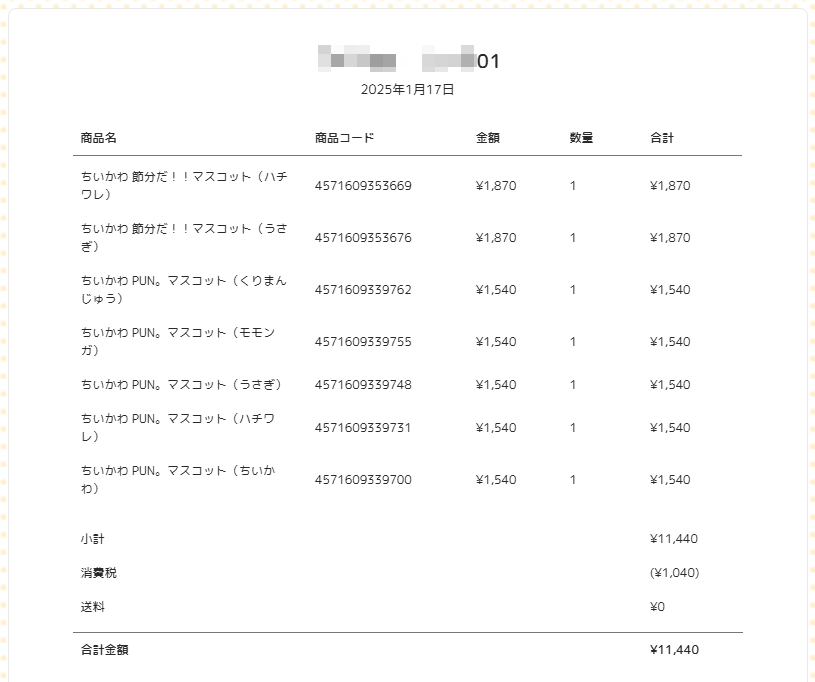Select product code 4571609339731
Image resolution: width=815 pixels, height=682 pixels.
363,428
